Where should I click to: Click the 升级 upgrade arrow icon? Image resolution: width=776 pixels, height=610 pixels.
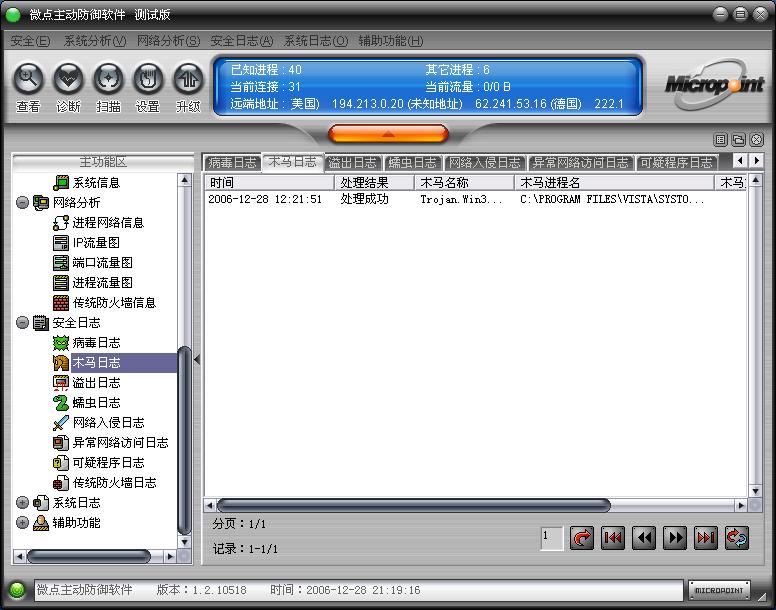188,79
